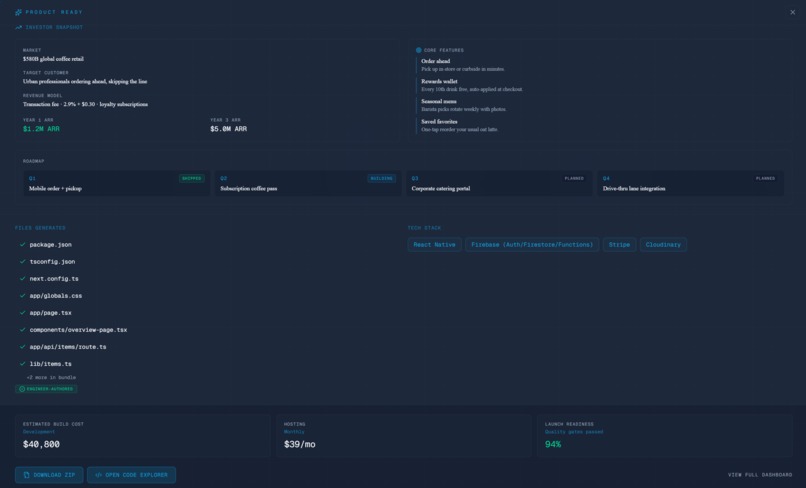Open the Q1 Mobile order + pickup card
The width and height of the screenshot is (806, 488).
click(x=117, y=183)
